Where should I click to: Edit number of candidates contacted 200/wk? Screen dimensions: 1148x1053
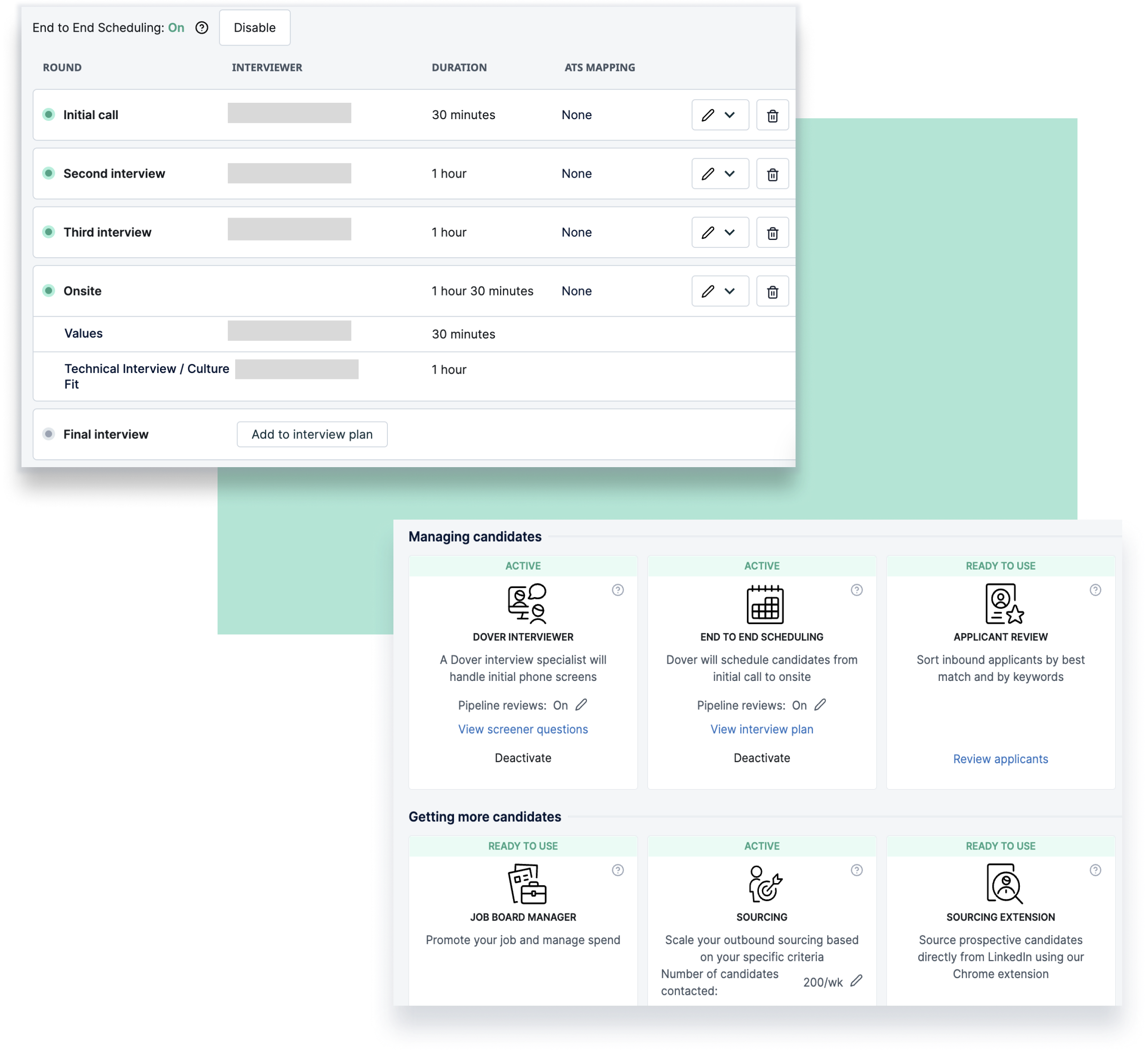tap(856, 981)
